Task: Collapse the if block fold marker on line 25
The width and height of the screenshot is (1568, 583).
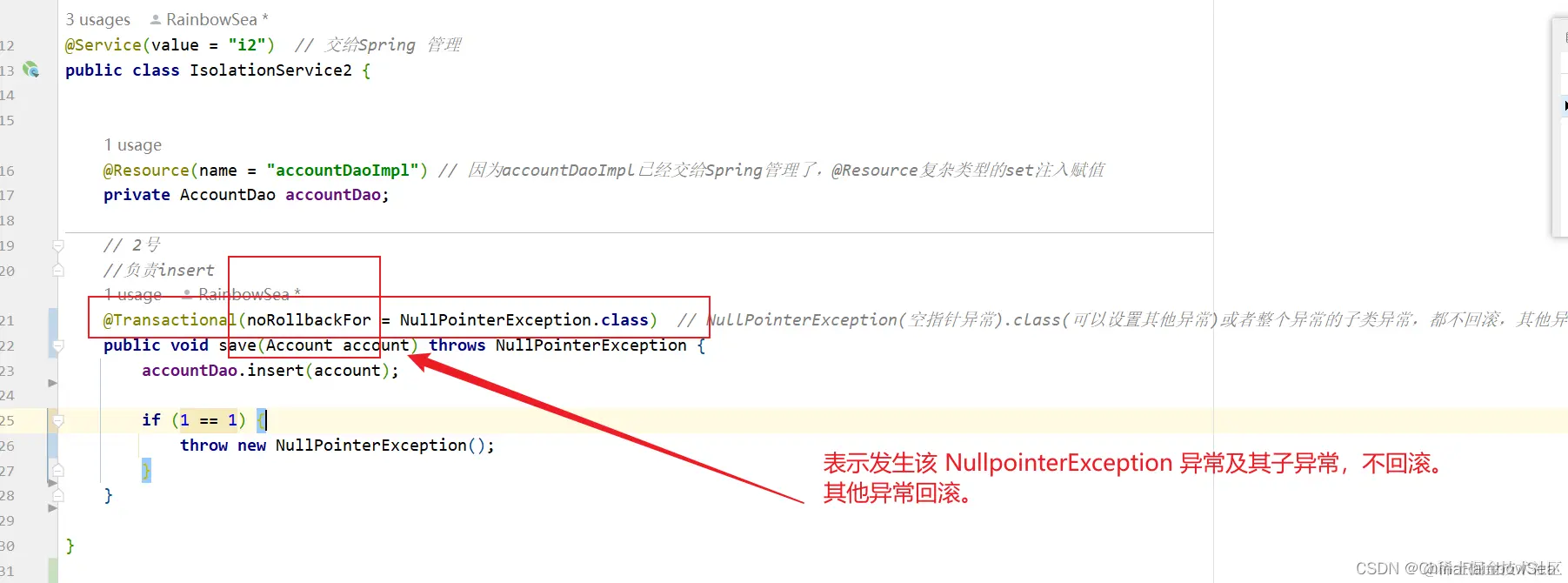Action: coord(58,420)
